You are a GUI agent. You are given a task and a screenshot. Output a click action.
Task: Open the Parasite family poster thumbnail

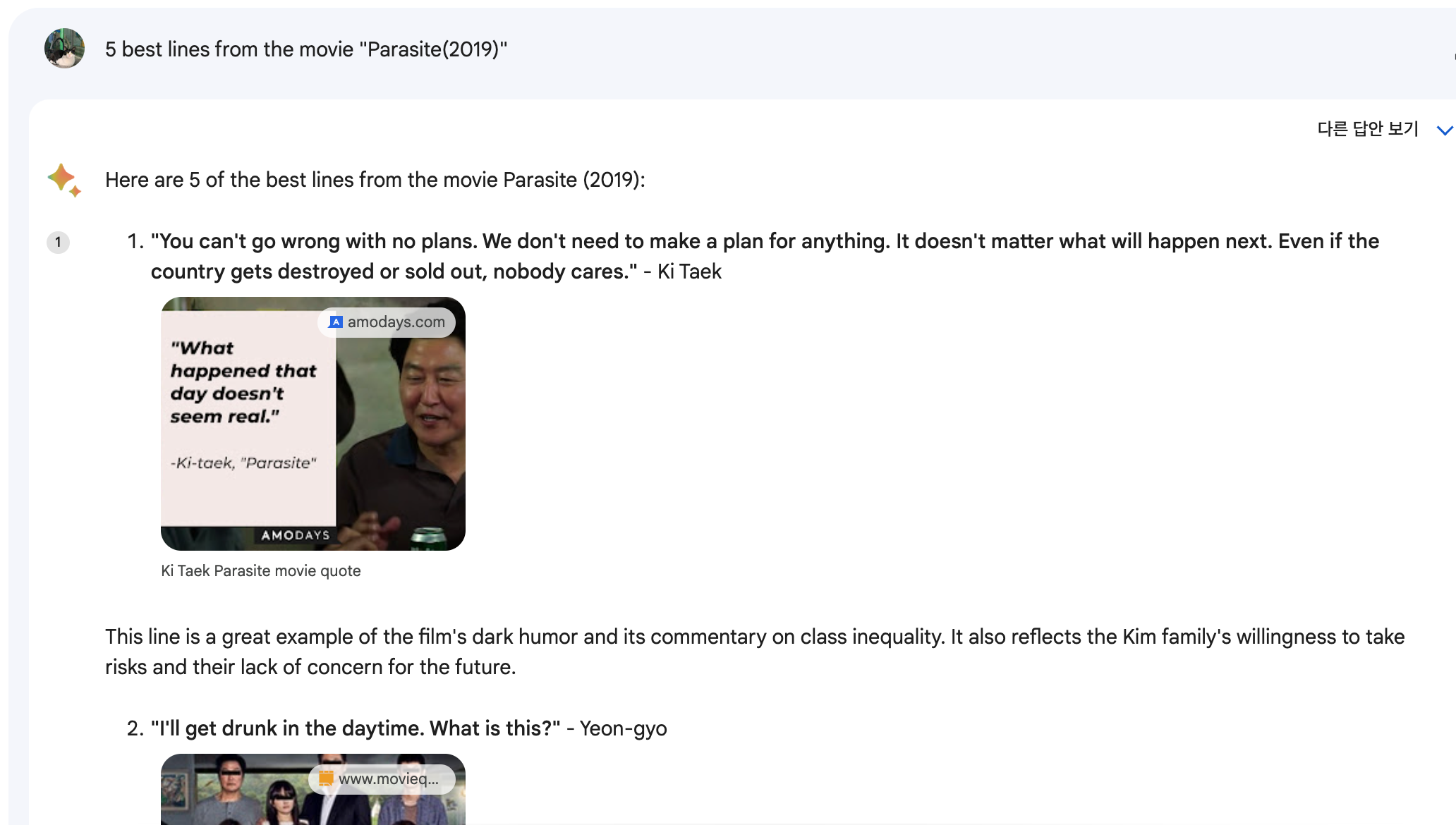point(313,790)
